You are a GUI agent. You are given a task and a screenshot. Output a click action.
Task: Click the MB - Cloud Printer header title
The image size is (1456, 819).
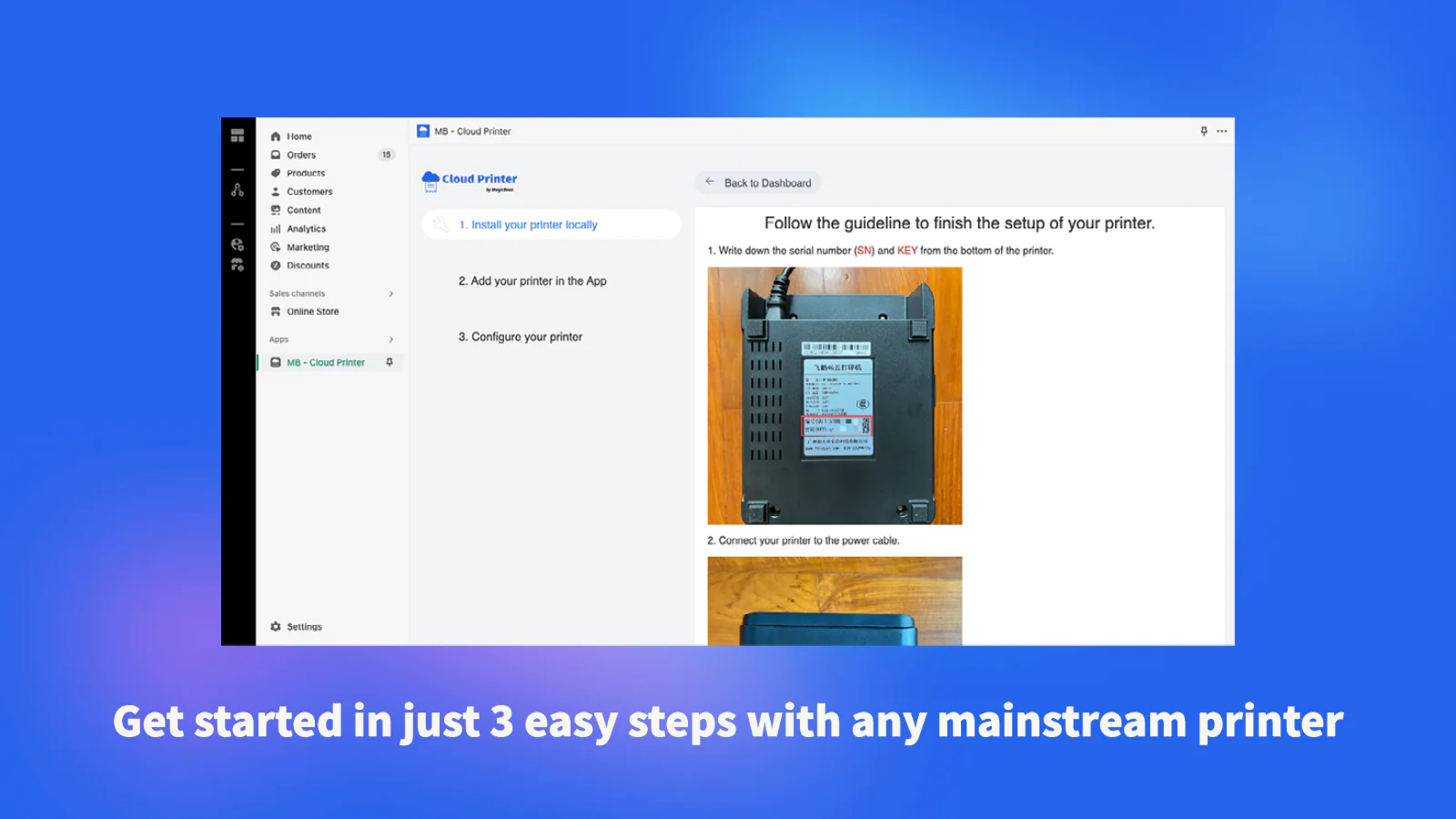[472, 131]
